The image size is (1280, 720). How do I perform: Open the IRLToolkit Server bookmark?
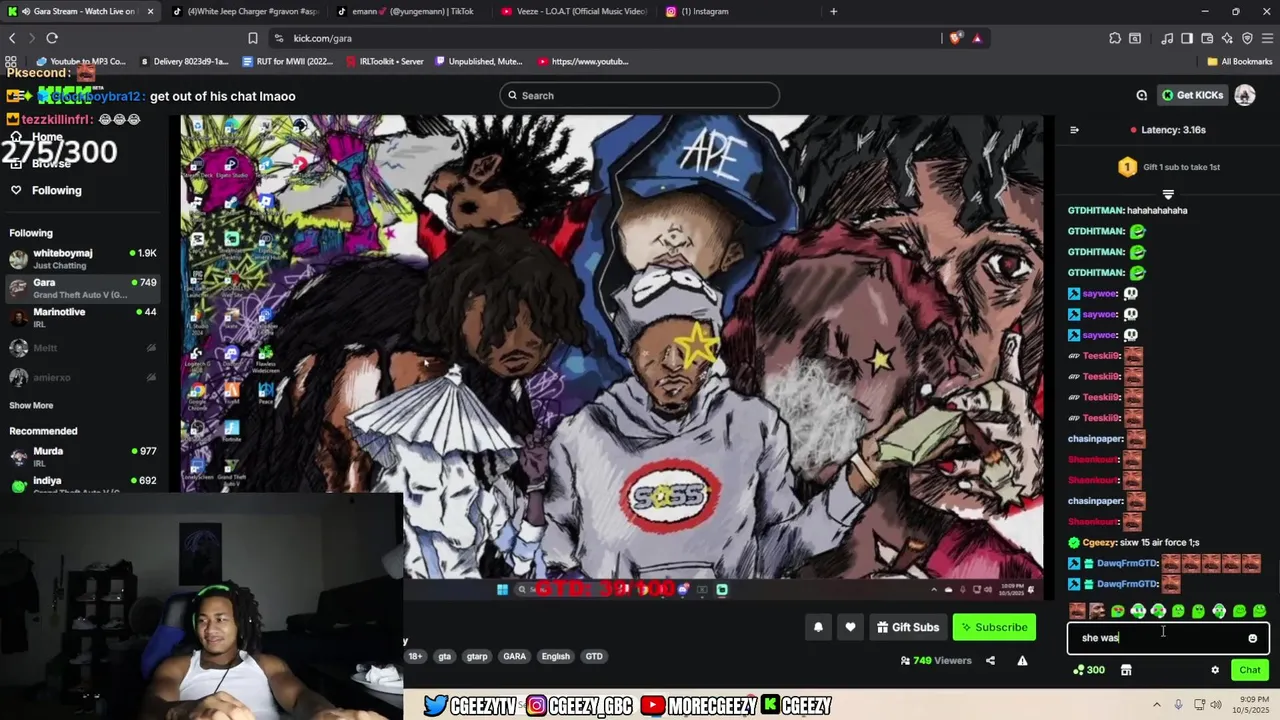coord(385,61)
